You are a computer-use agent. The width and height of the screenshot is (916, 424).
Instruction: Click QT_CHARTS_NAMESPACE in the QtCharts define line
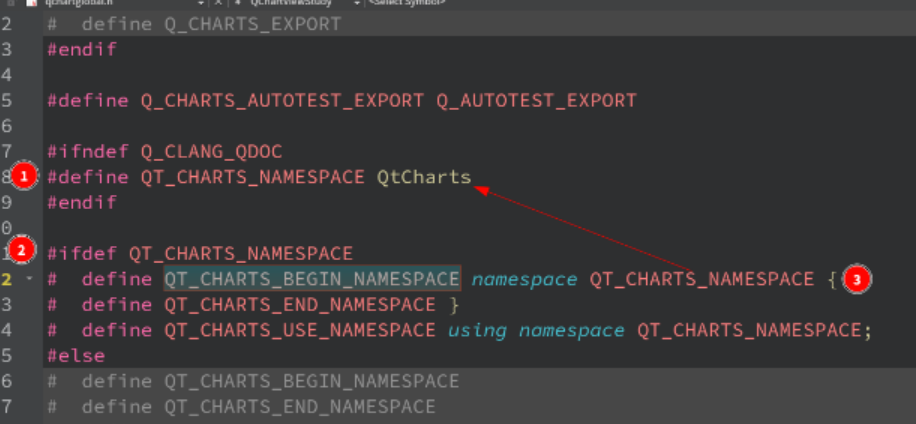point(253,177)
